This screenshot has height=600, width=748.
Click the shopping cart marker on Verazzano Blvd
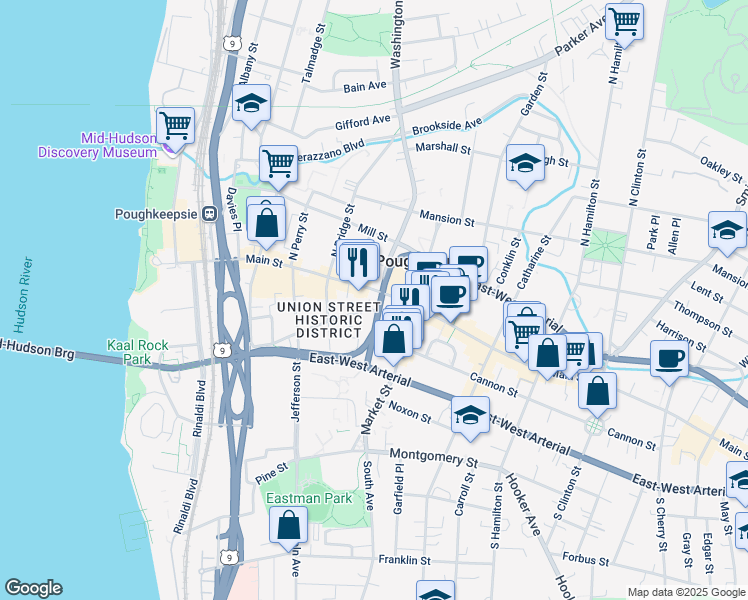pyautogui.click(x=279, y=164)
